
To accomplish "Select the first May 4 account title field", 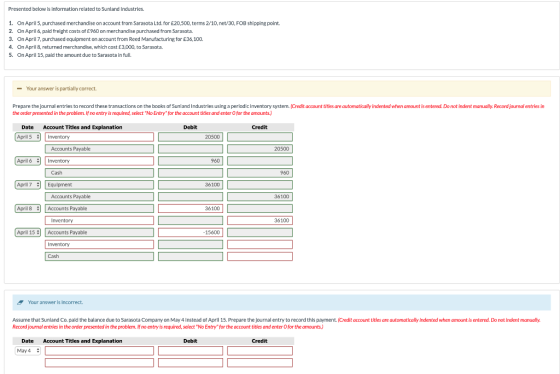I will point(99,351).
